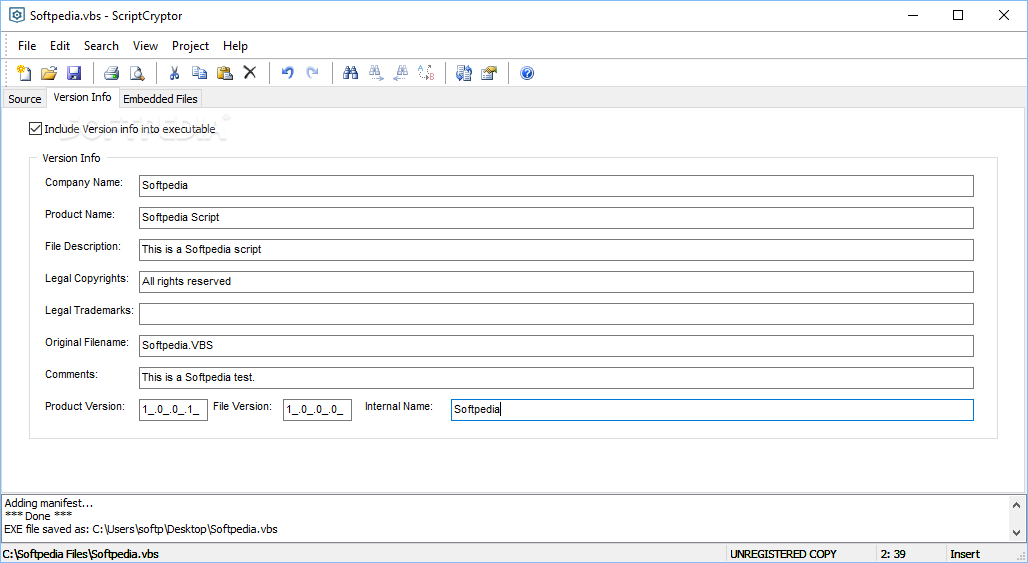Open Find with the binoculars icon

(x=351, y=73)
